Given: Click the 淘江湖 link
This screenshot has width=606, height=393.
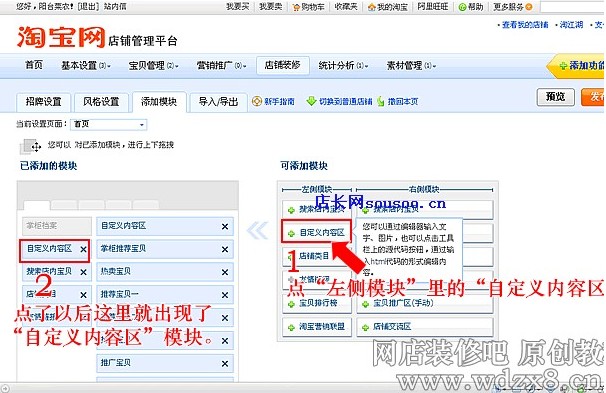Looking at the screenshot, I should [571, 25].
